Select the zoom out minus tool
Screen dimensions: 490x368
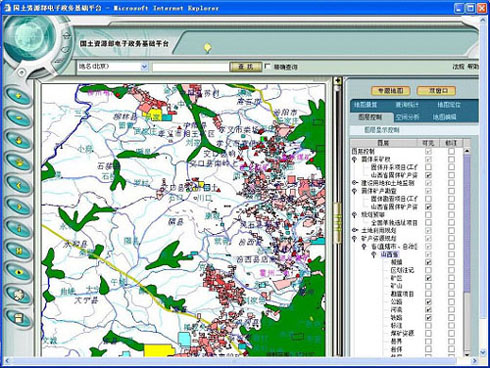click(19, 118)
